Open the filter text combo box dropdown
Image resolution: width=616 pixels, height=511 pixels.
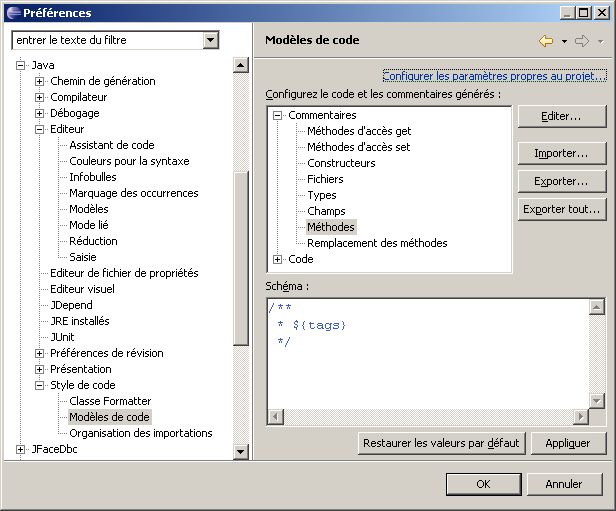click(210, 40)
